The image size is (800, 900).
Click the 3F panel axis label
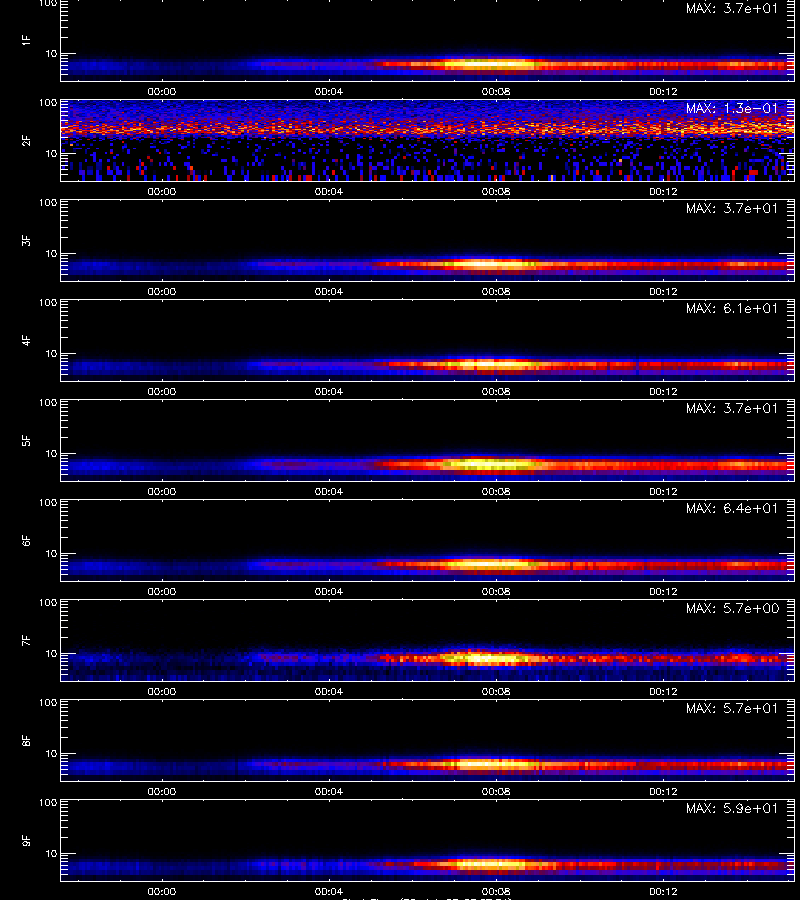(x=26, y=240)
